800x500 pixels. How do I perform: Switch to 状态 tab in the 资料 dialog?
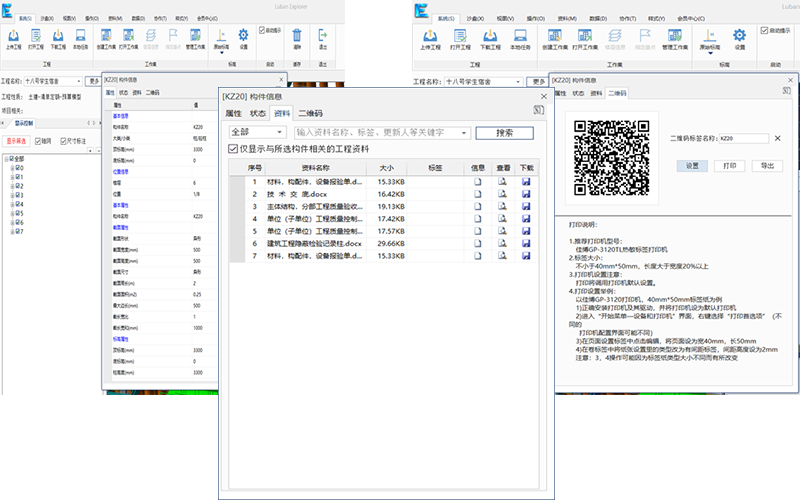tap(258, 113)
